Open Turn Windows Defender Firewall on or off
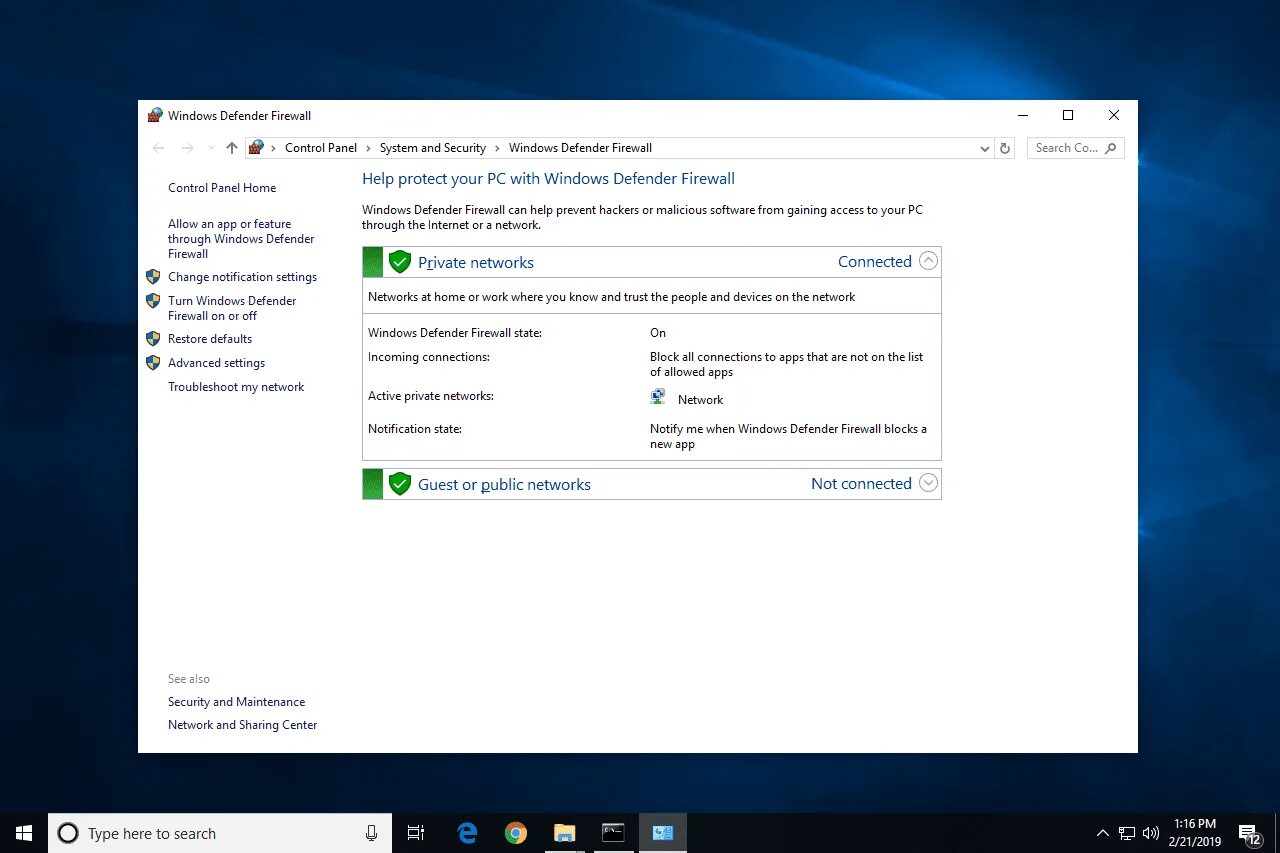 point(232,308)
